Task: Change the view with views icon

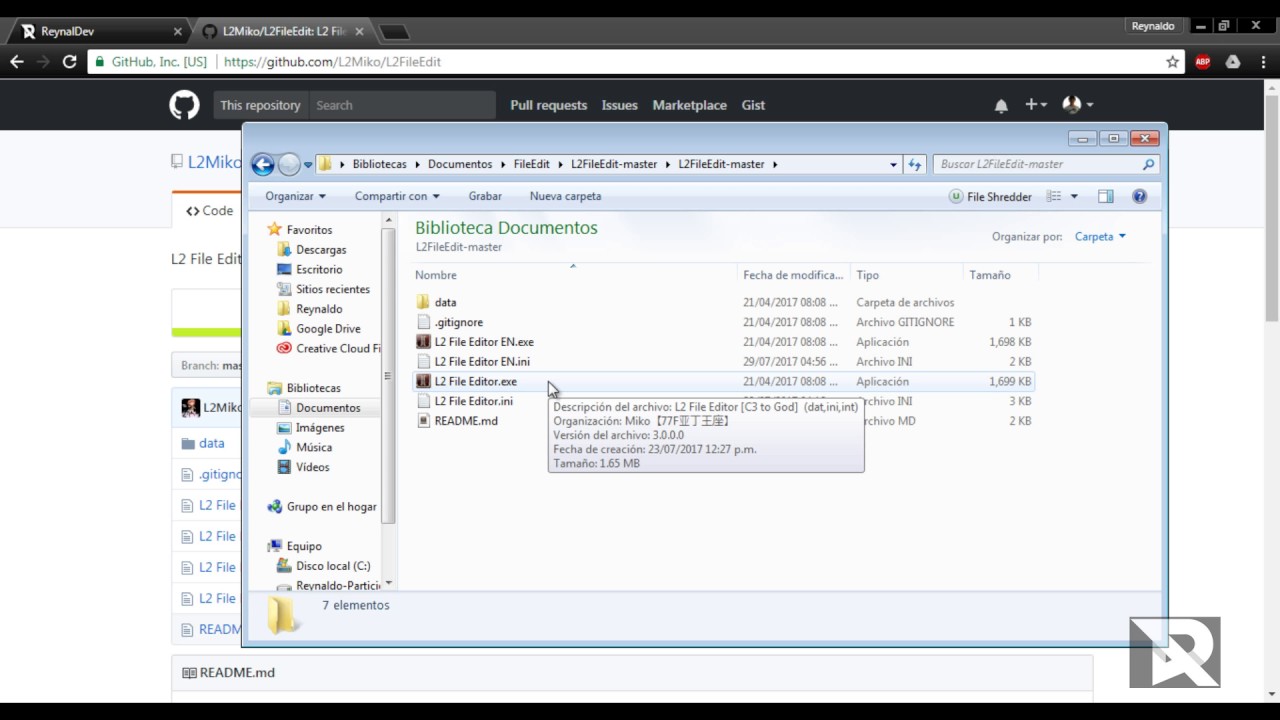Action: point(1053,197)
